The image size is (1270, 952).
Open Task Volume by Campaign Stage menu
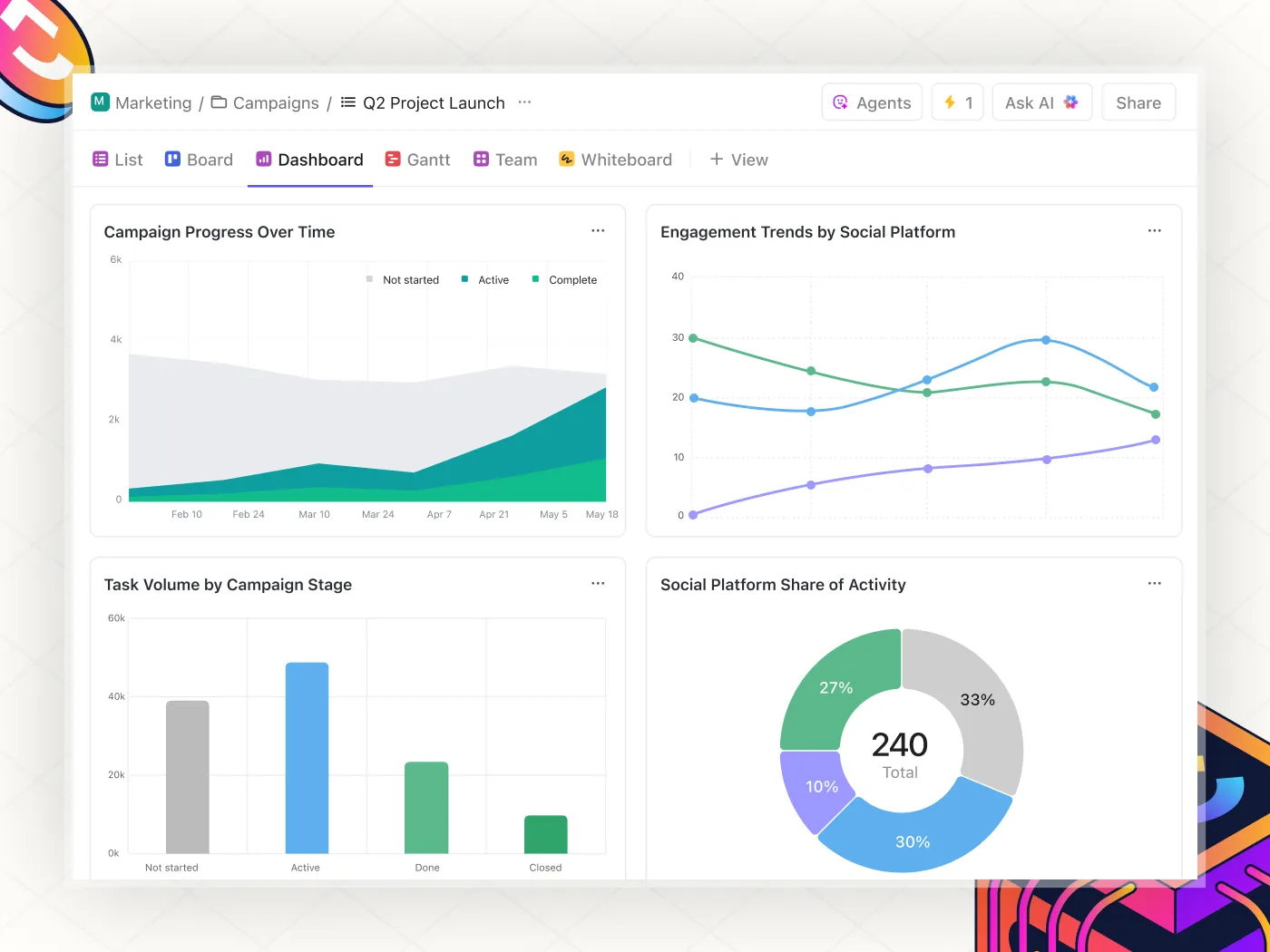598,584
